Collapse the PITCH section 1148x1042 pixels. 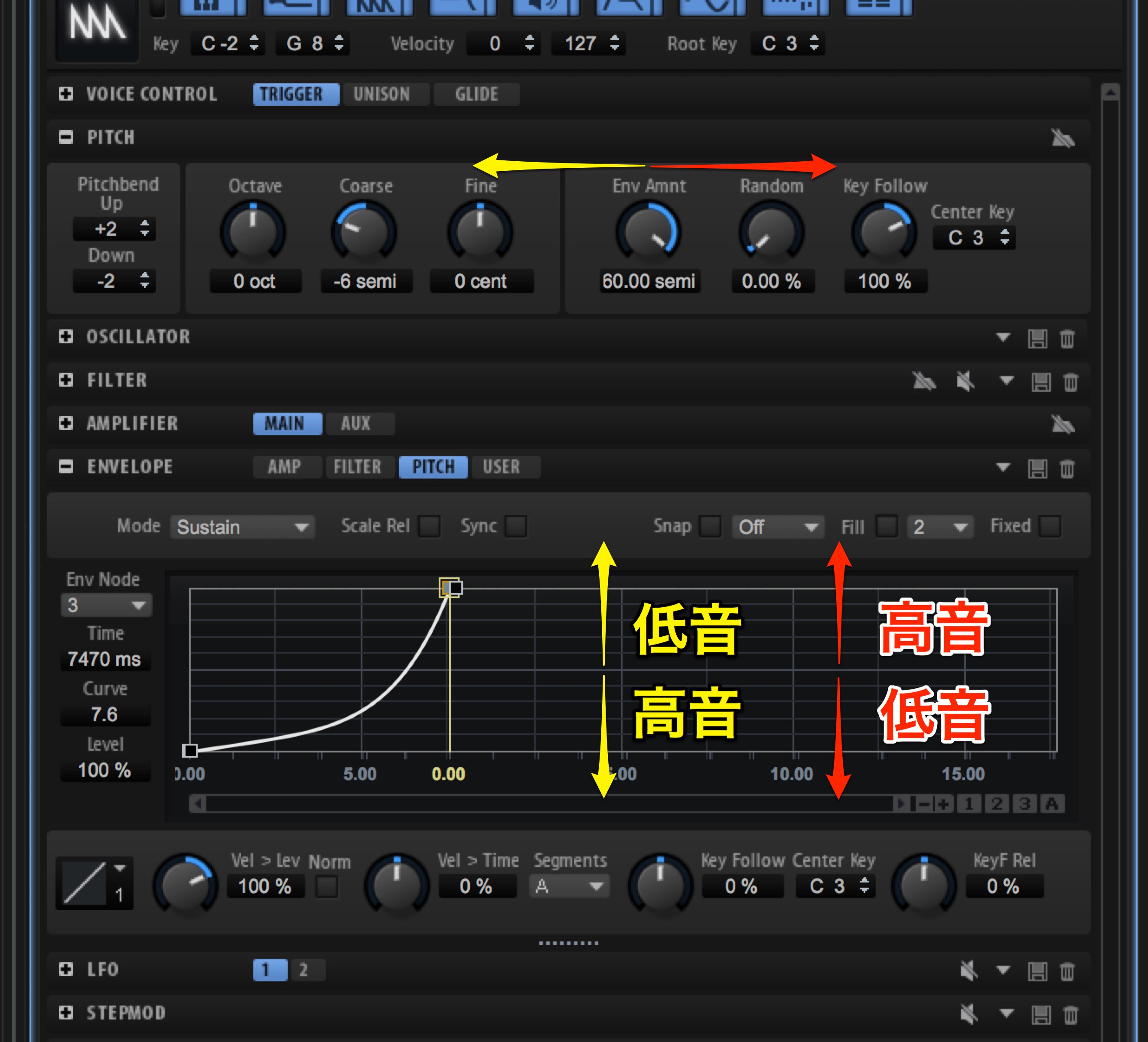tap(65, 137)
